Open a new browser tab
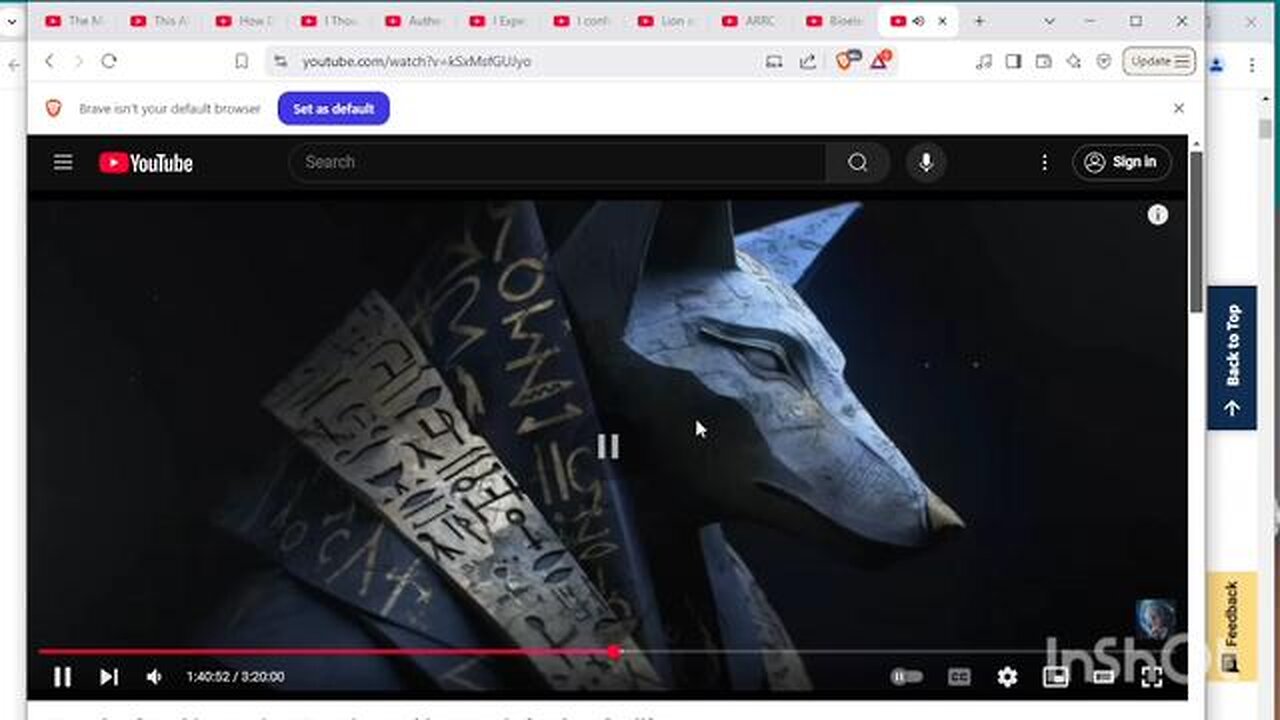 pos(979,21)
